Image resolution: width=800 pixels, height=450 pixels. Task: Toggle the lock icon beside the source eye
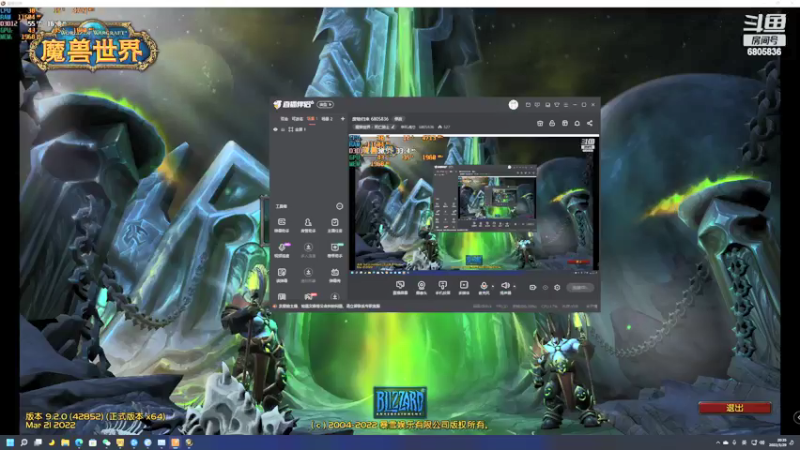283,130
